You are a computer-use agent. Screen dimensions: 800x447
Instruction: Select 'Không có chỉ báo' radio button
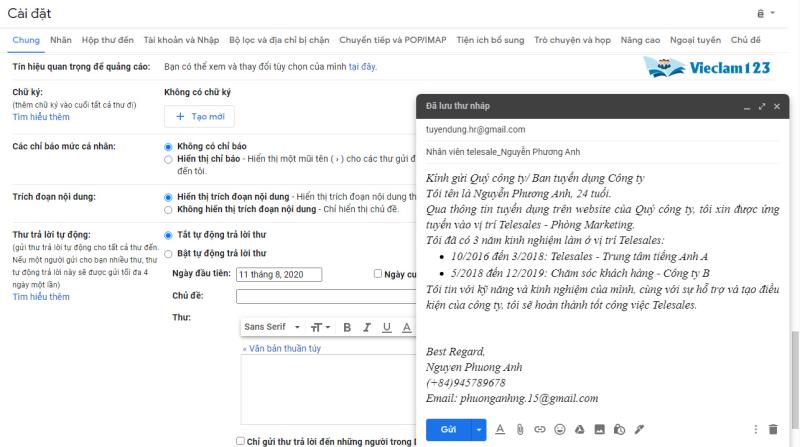point(168,147)
